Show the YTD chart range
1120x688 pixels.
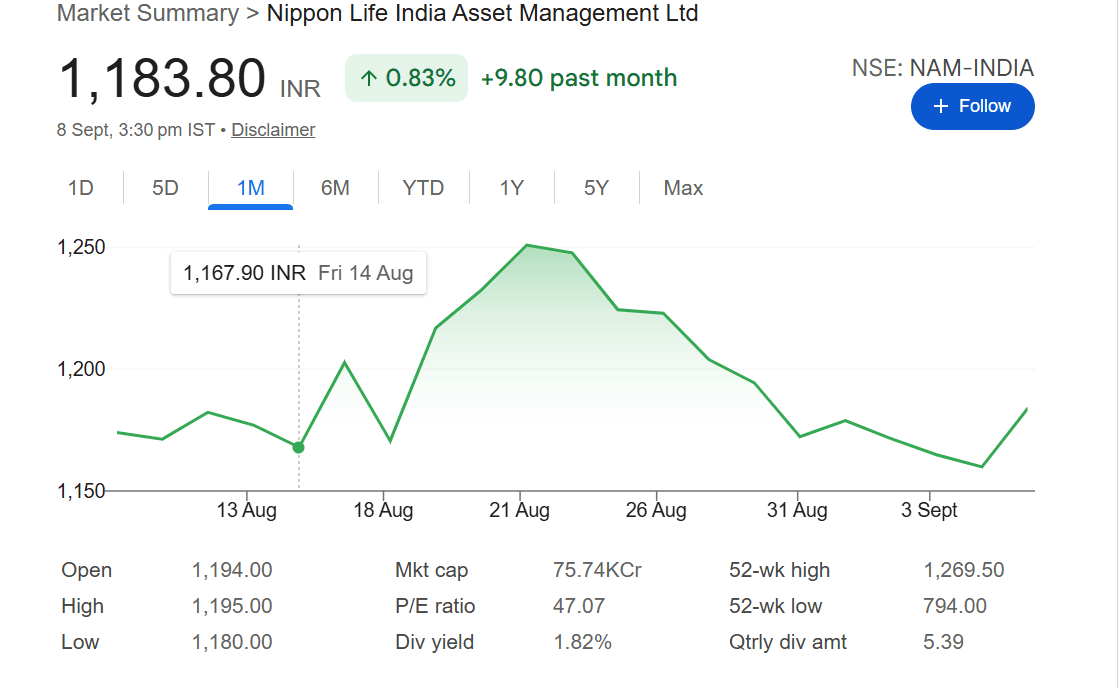point(423,188)
